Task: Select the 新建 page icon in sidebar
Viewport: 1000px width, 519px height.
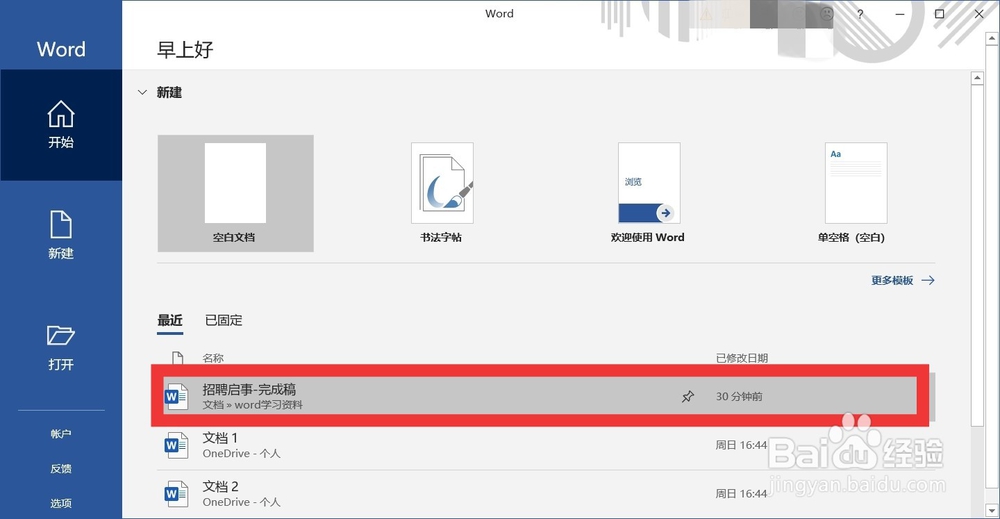Action: (x=61, y=224)
